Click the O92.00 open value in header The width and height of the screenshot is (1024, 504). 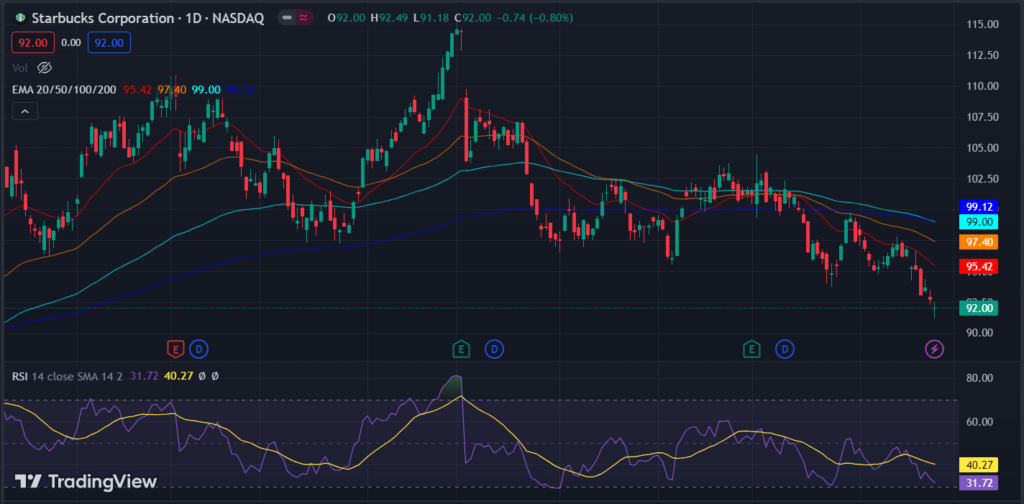(x=346, y=18)
